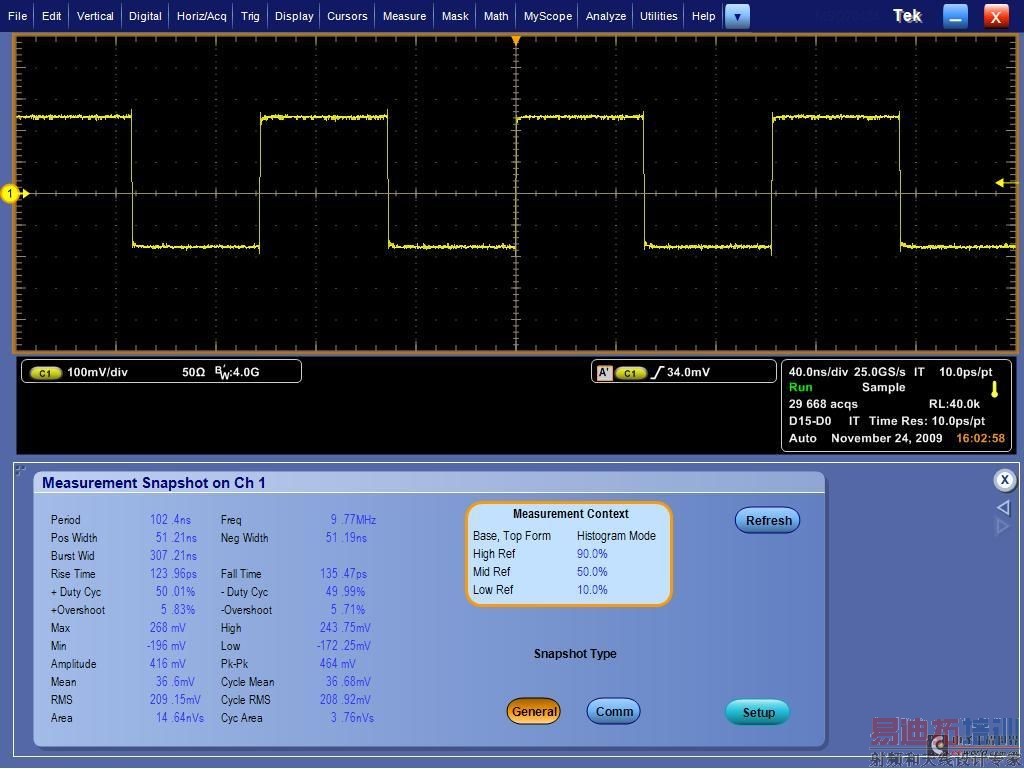Click the A' trigger event badge
This screenshot has height=769, width=1024.
(x=604, y=373)
